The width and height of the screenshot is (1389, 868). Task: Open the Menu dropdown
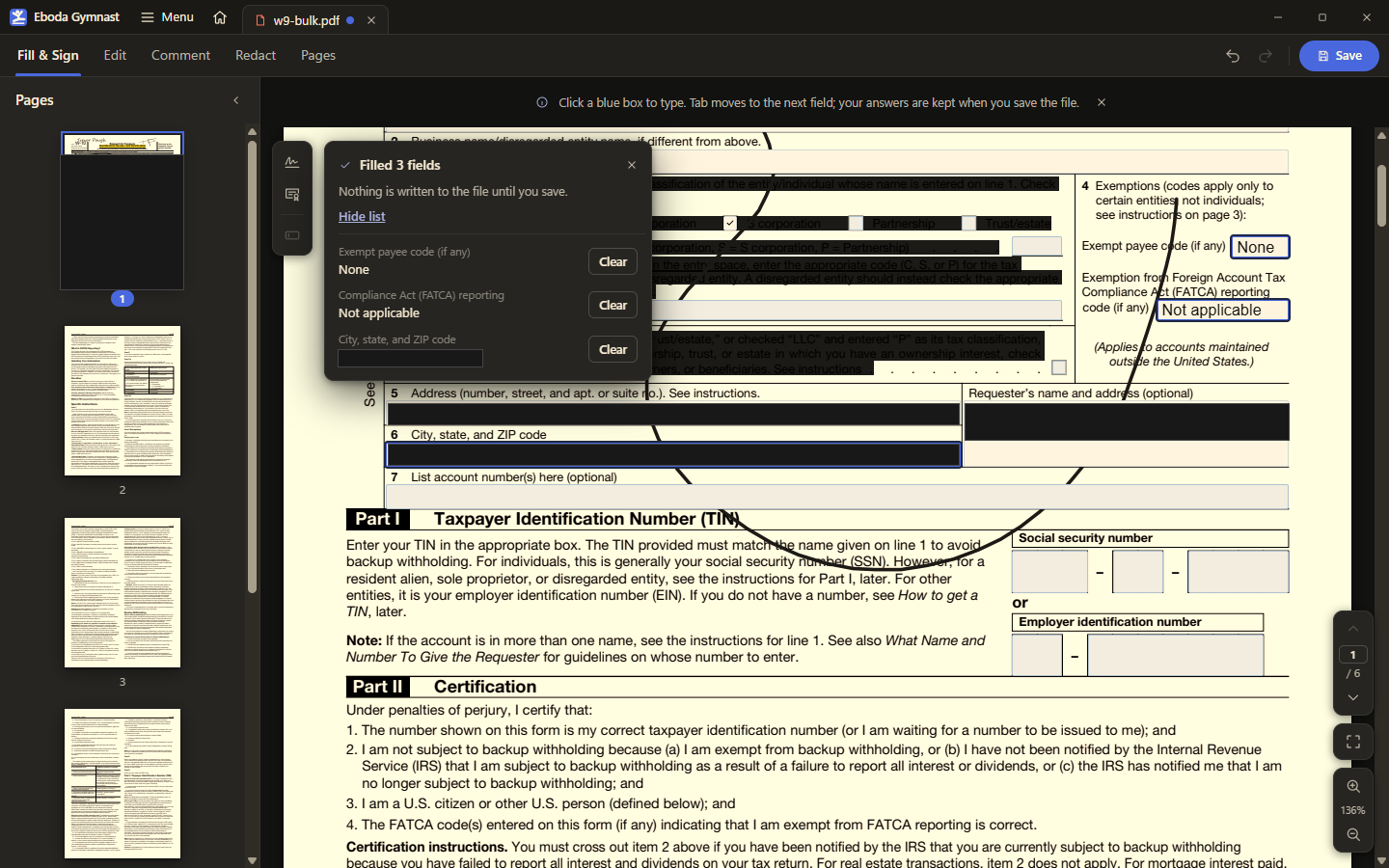coord(167,17)
